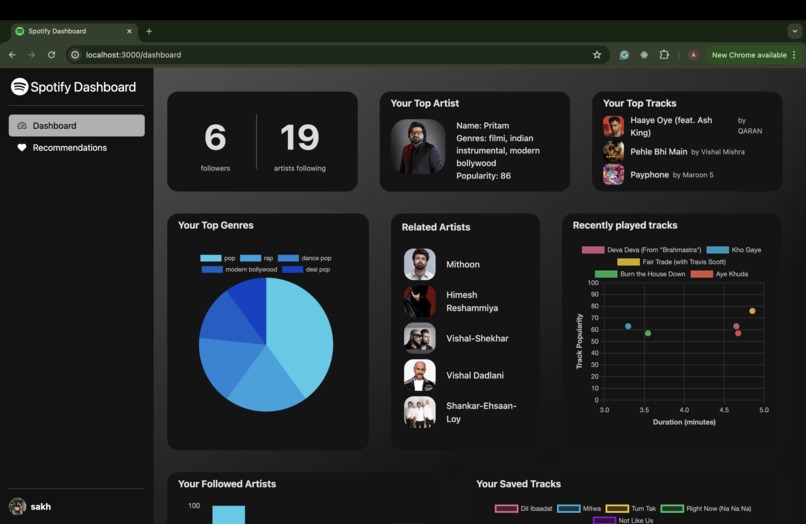Click the Mithoon artist name
Image resolution: width=806 pixels, height=524 pixels.
tap(463, 264)
